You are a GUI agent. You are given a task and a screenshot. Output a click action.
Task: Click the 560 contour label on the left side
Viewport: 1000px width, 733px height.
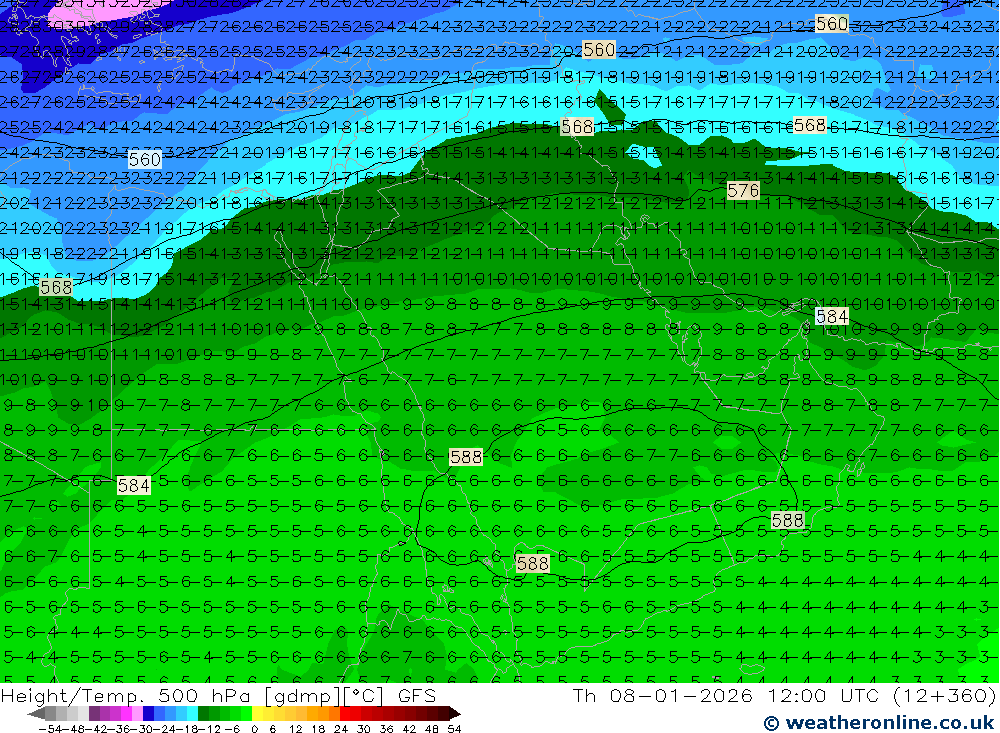(x=145, y=159)
